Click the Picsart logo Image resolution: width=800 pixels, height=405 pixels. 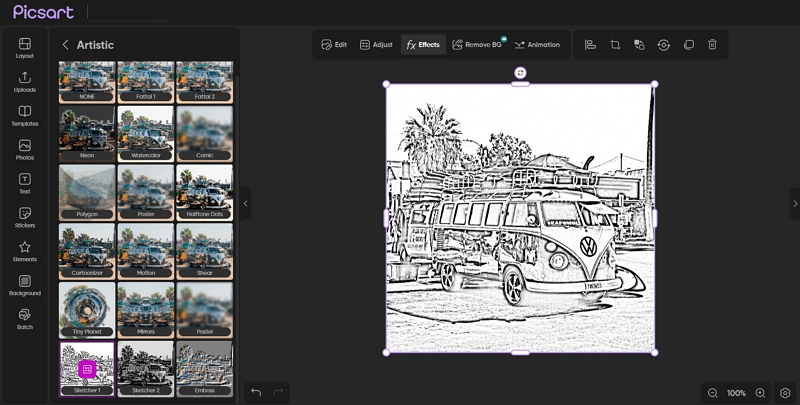(x=43, y=12)
